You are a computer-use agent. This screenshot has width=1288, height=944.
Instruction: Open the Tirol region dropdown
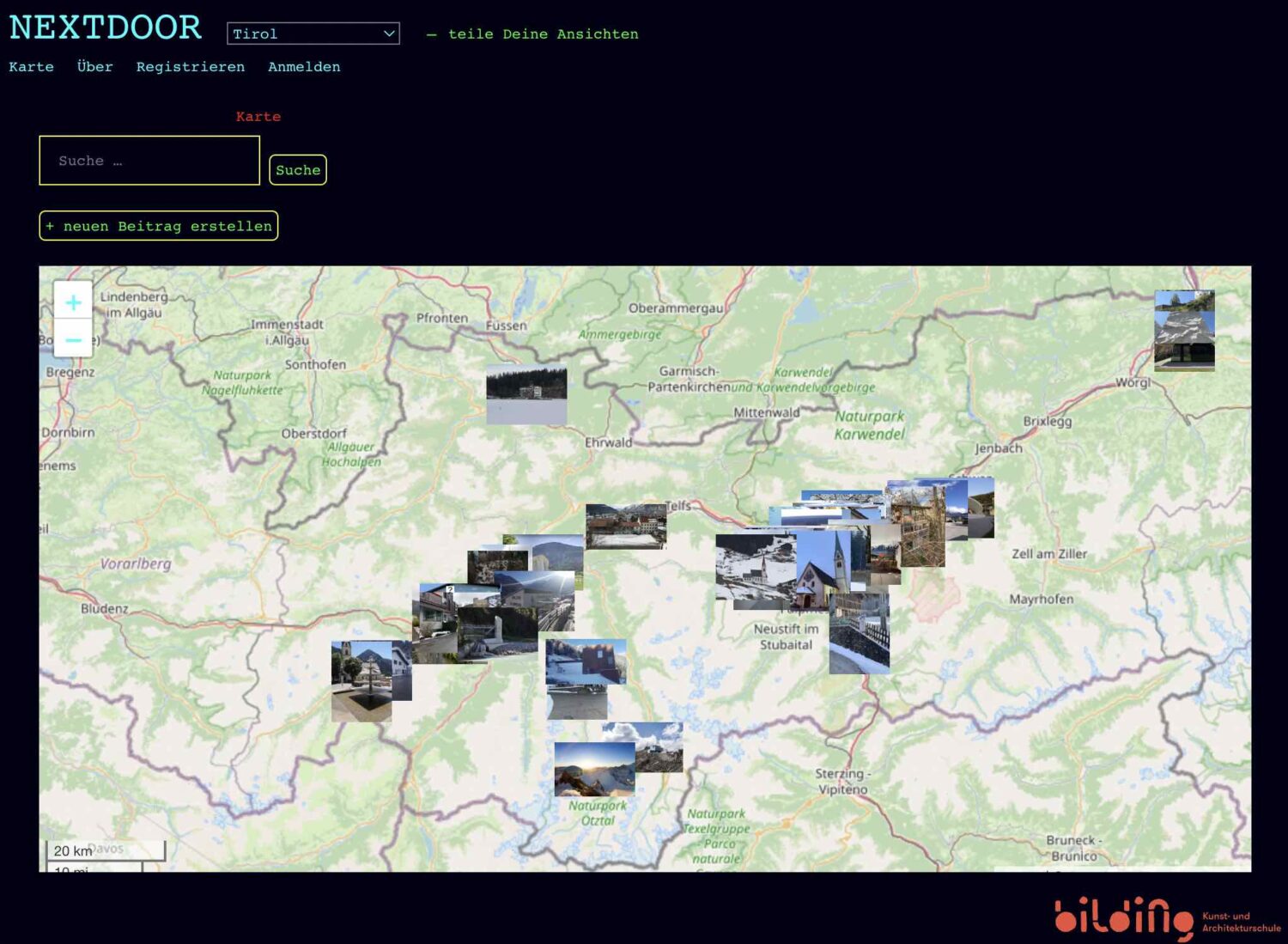tap(313, 33)
